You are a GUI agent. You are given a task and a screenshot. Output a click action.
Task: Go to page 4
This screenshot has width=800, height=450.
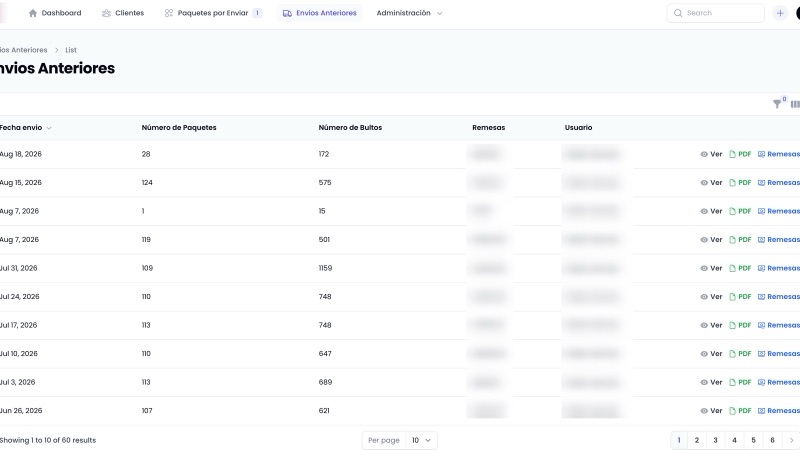(x=734, y=440)
